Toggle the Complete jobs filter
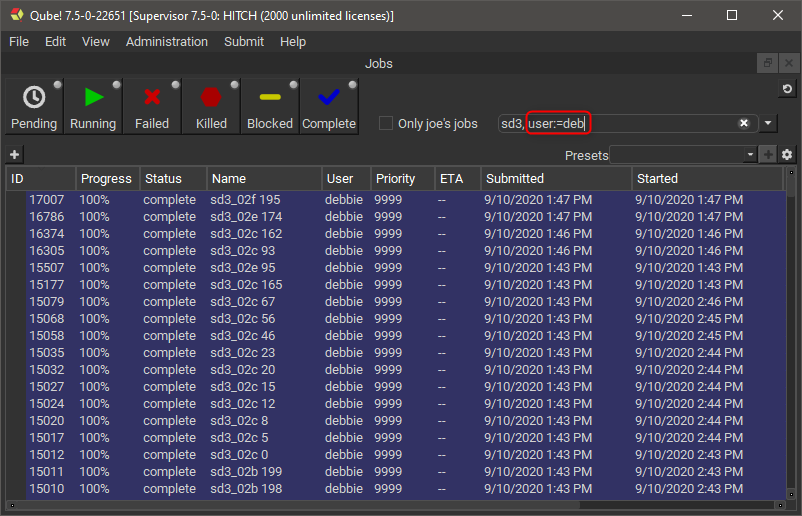The image size is (802, 516). pos(329,107)
